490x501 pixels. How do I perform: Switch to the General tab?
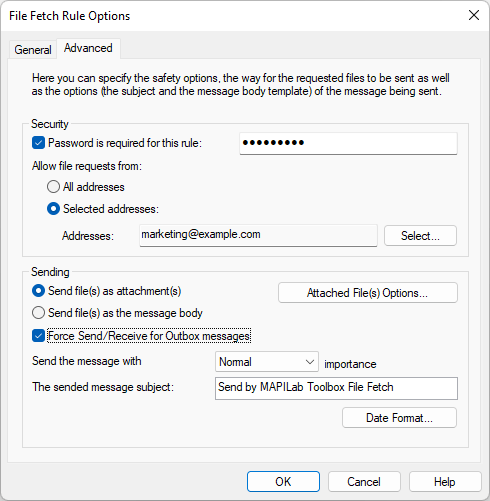point(33,50)
